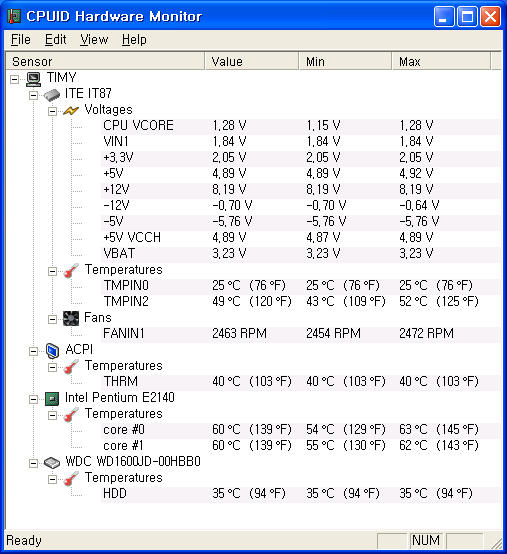This screenshot has height=554, width=507.
Task: Collapse the Voltages group
Action: point(52,112)
